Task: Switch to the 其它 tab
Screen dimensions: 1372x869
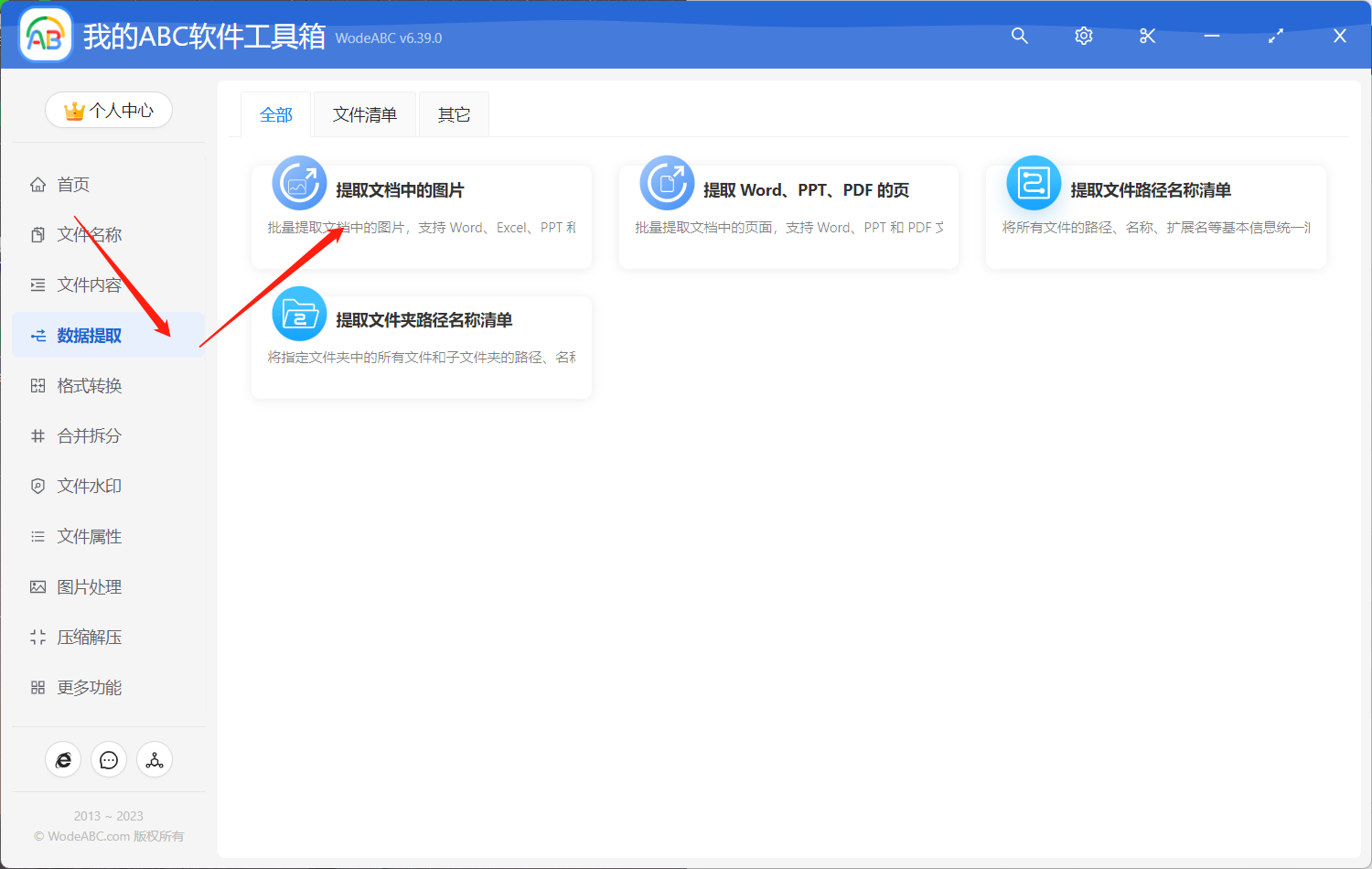Action: coord(453,113)
